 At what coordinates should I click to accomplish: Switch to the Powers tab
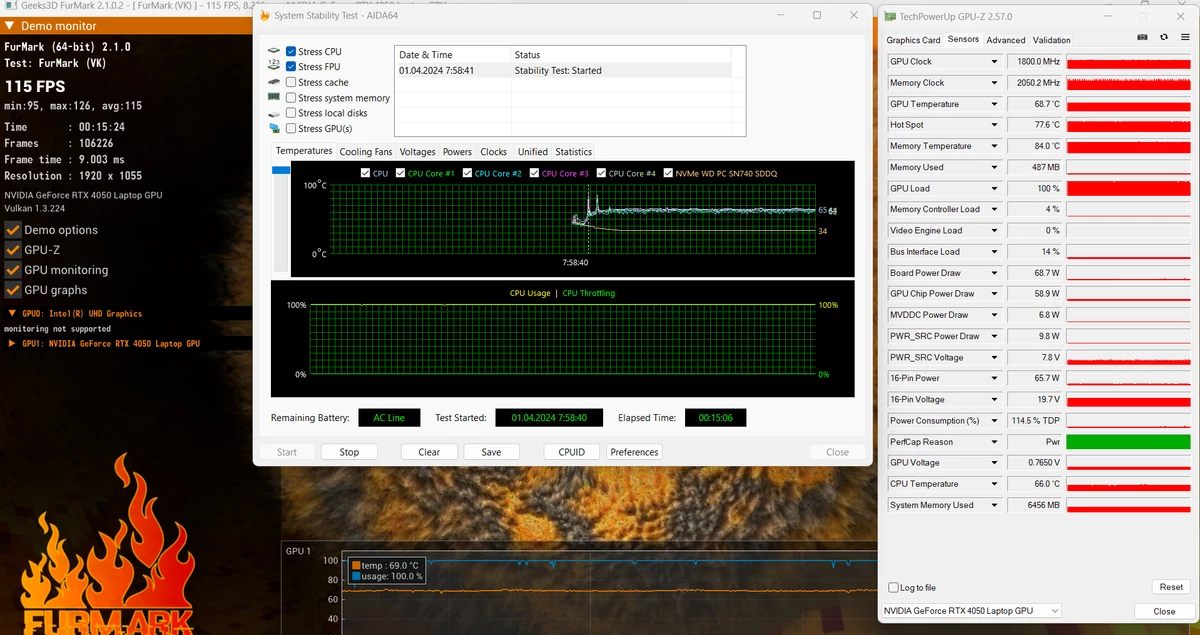pos(457,152)
